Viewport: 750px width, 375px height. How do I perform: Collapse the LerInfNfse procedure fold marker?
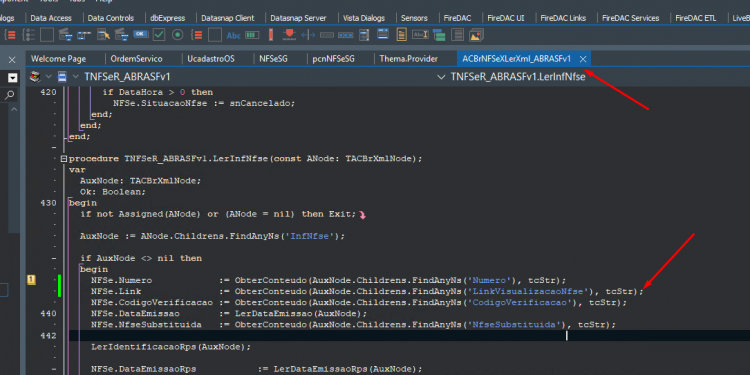[x=64, y=159]
